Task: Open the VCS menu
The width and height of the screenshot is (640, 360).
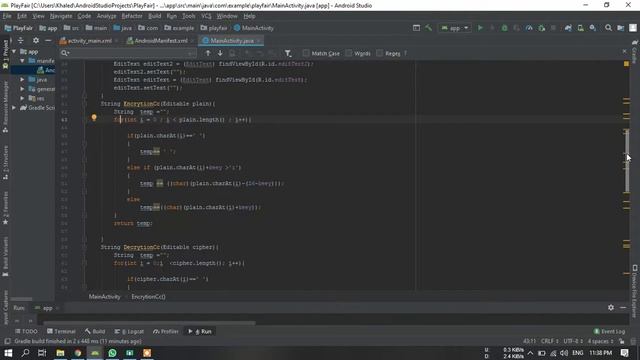Action: coord(206,16)
